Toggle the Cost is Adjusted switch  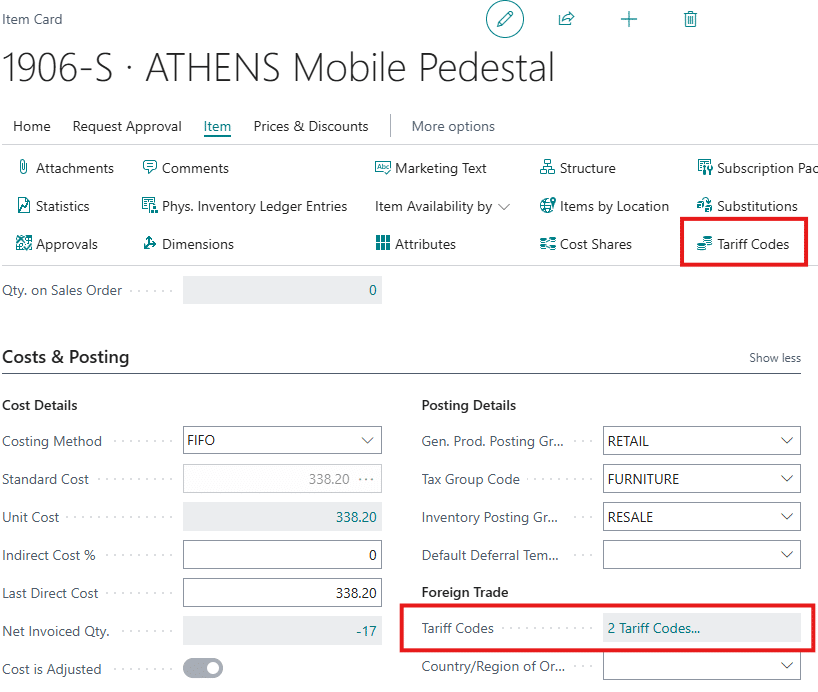[203, 668]
